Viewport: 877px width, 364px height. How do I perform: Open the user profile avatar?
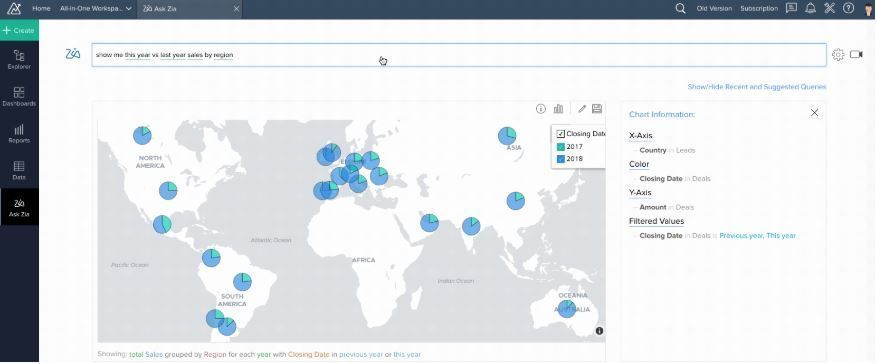pyautogui.click(x=868, y=9)
